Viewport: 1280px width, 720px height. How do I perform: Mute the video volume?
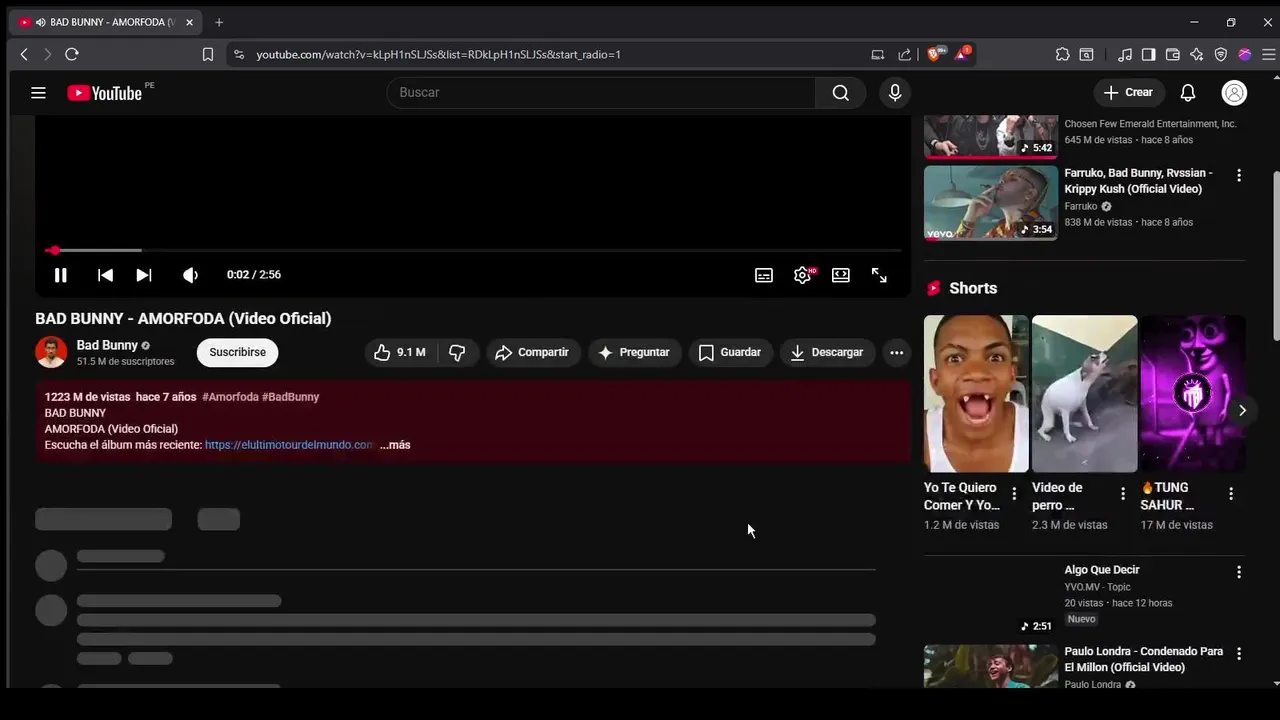(x=190, y=275)
